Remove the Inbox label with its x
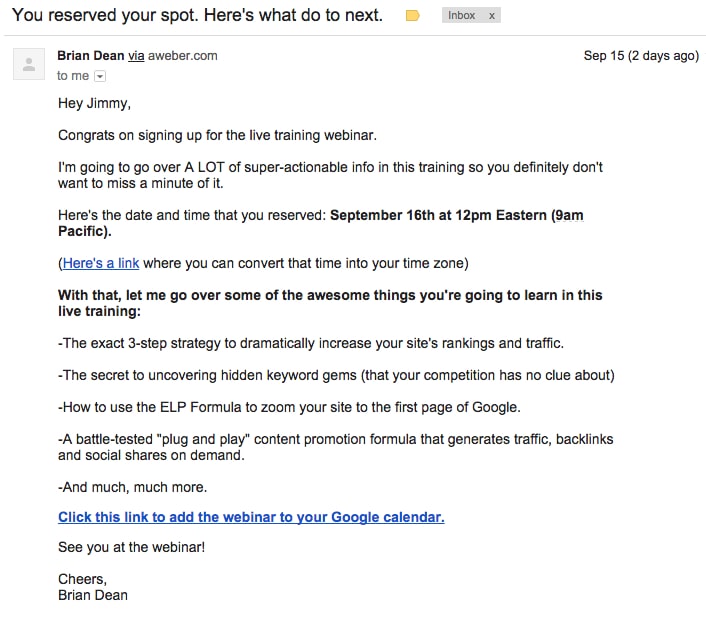 tap(492, 16)
